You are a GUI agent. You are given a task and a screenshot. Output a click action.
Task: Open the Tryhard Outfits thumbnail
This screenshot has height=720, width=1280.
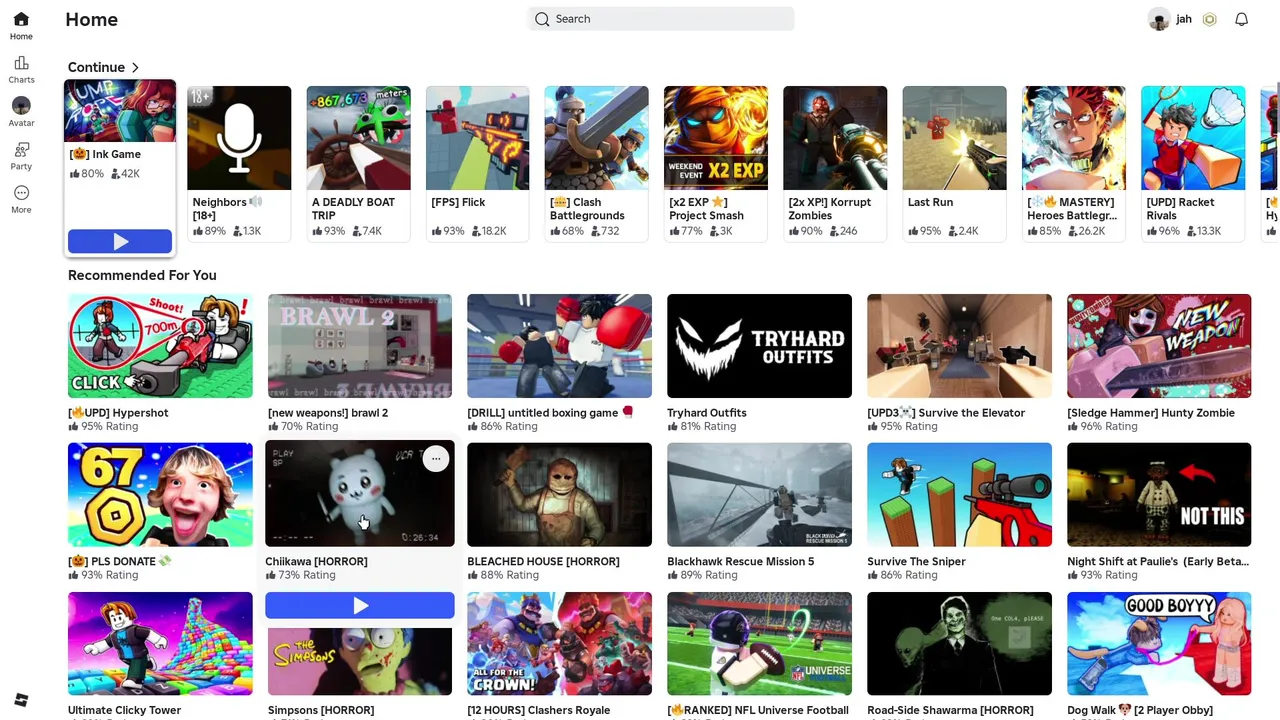[x=759, y=346]
